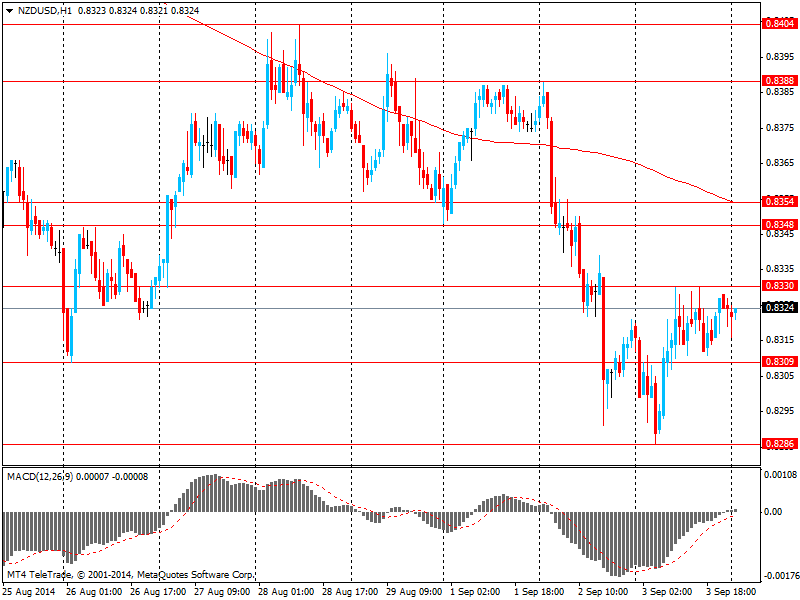Select the 0.8330 price level label
800x600 pixels.
[780, 286]
